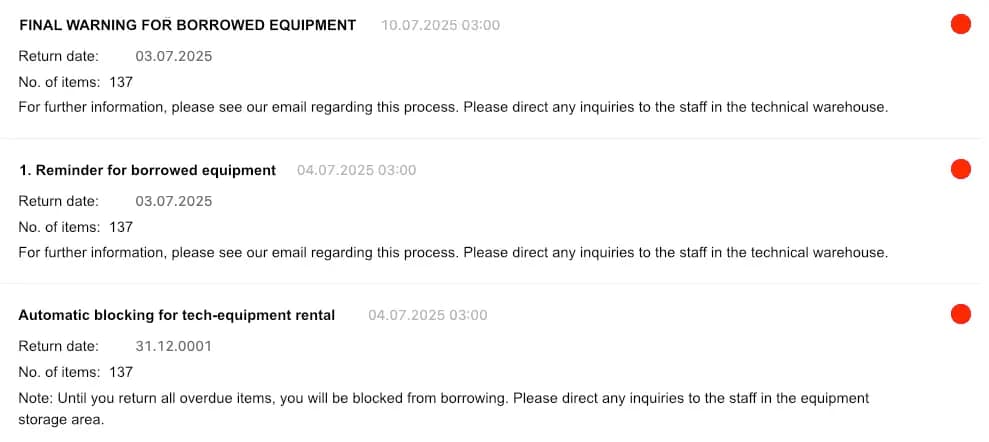Image resolution: width=989 pixels, height=442 pixels.
Task: Click the timestamp beside Automatic blocking title
Action: (427, 315)
